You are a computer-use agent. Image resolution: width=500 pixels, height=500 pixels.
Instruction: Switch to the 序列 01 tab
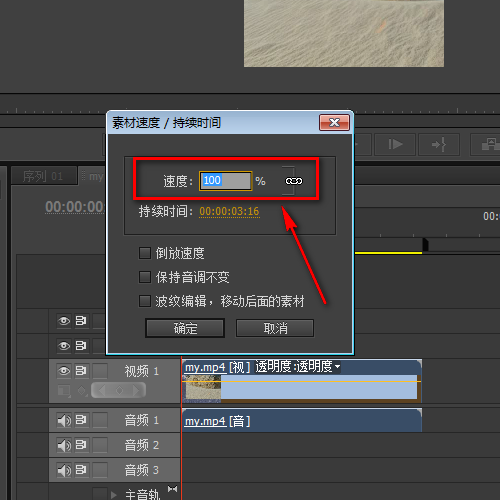click(43, 176)
